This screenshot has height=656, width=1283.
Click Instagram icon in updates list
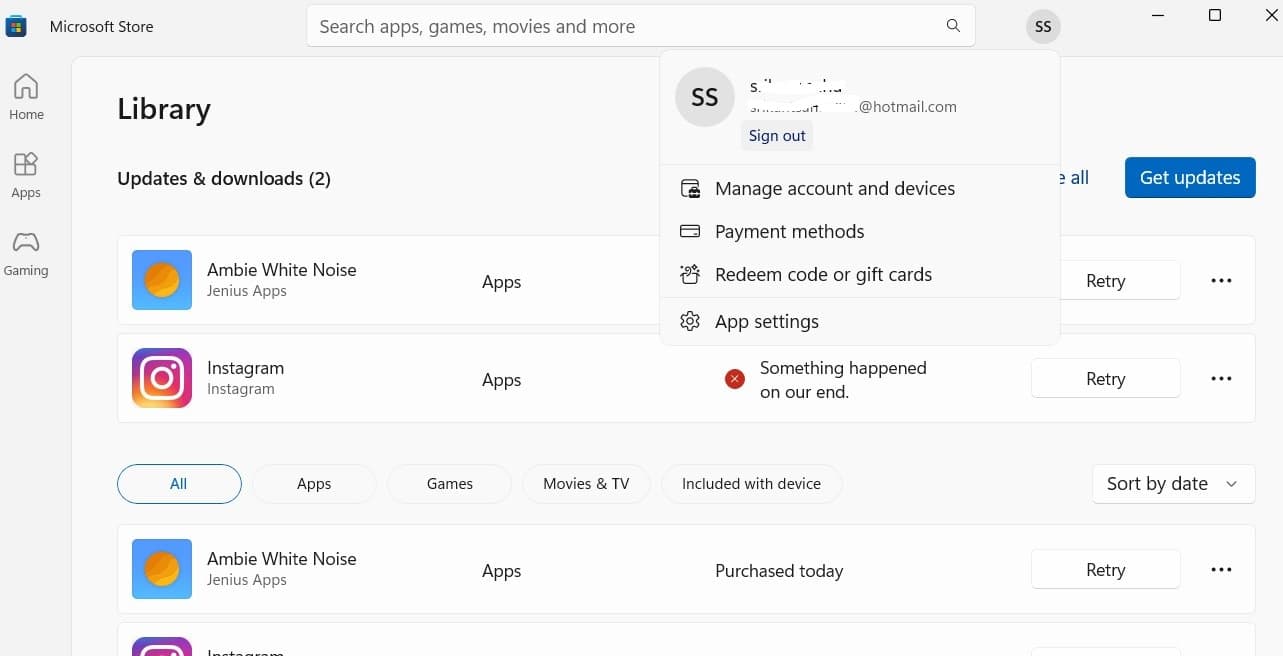point(162,378)
